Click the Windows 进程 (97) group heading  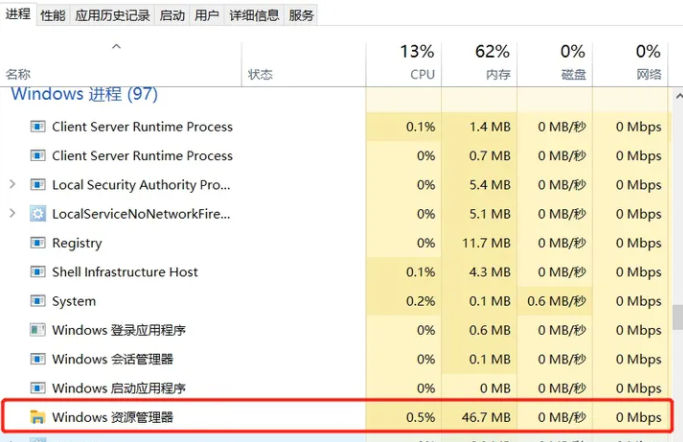[x=84, y=94]
